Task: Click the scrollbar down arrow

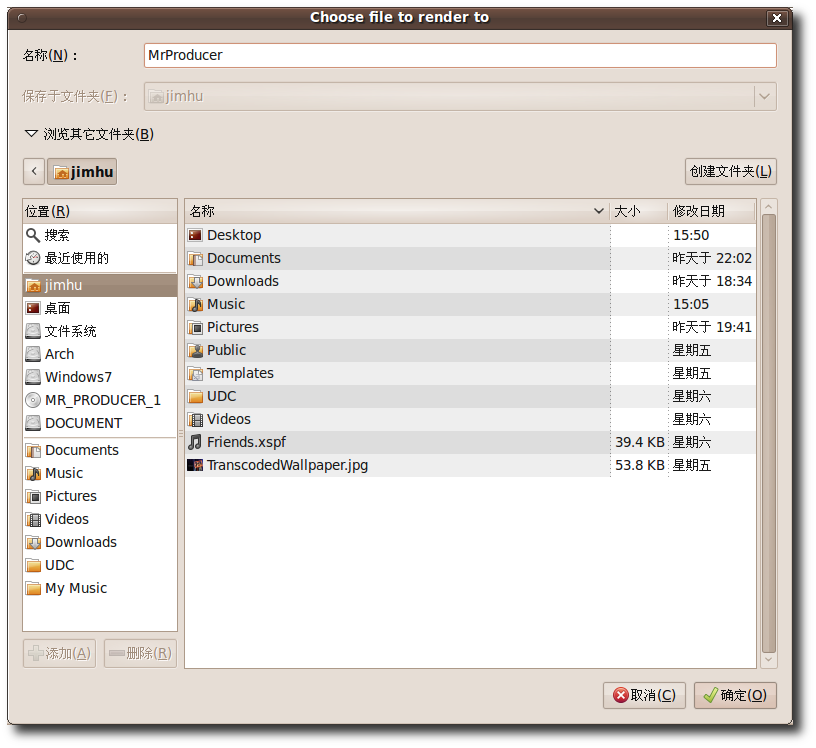Action: pos(769,660)
